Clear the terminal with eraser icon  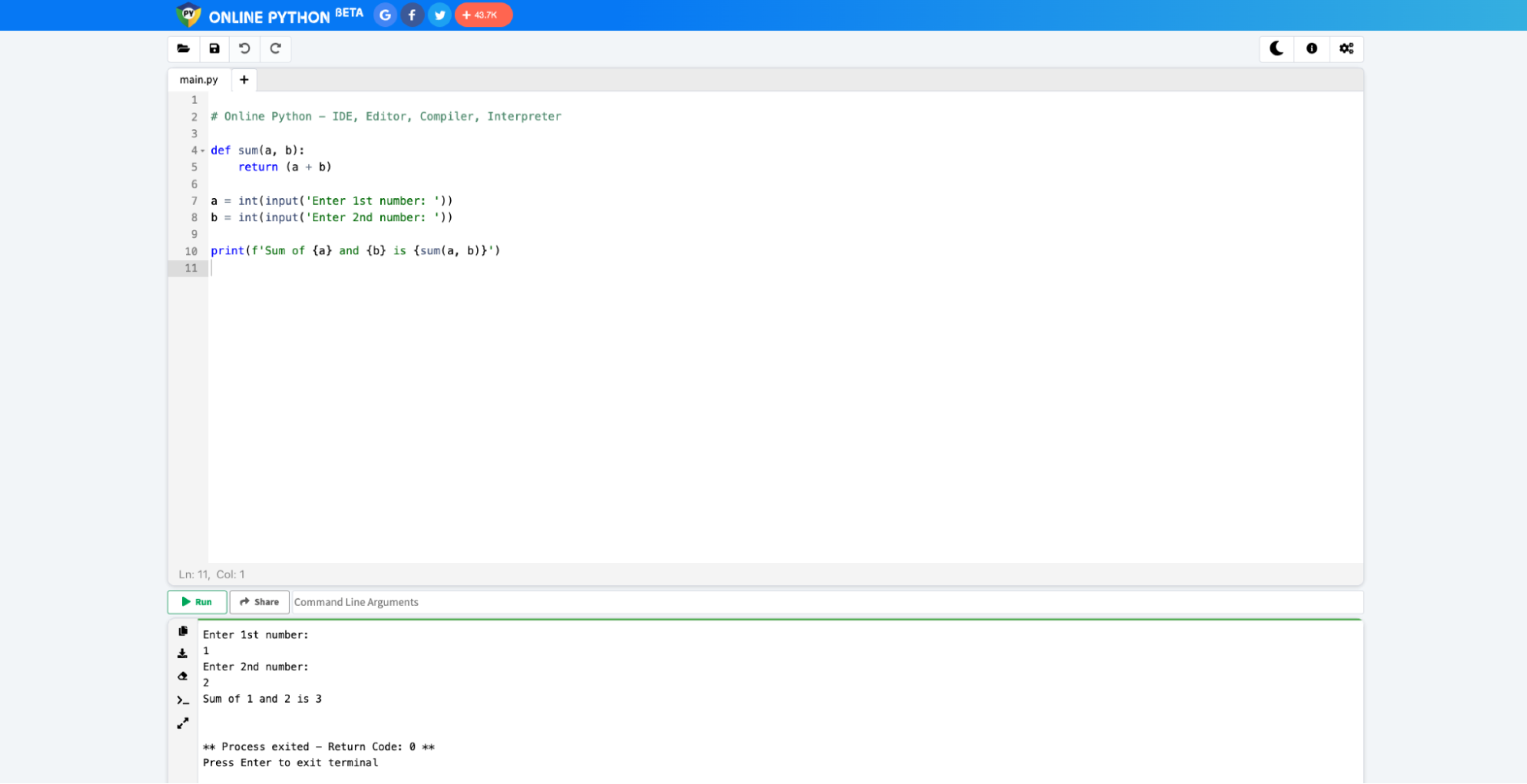(182, 676)
